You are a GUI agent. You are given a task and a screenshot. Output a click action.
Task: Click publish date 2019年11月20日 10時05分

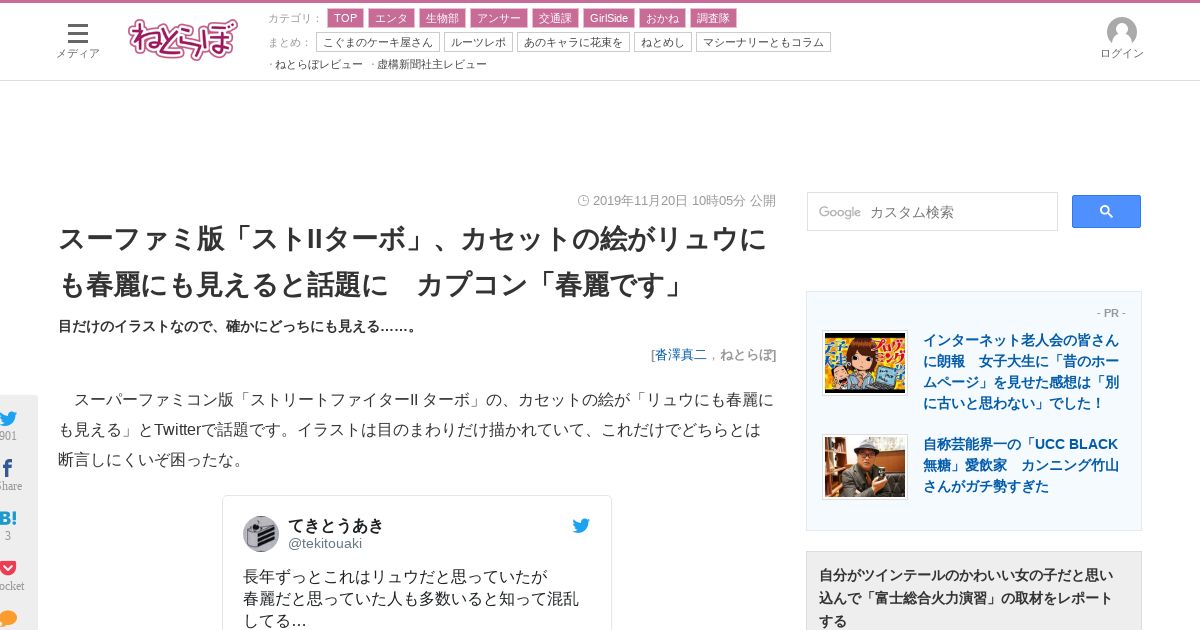coord(669,200)
